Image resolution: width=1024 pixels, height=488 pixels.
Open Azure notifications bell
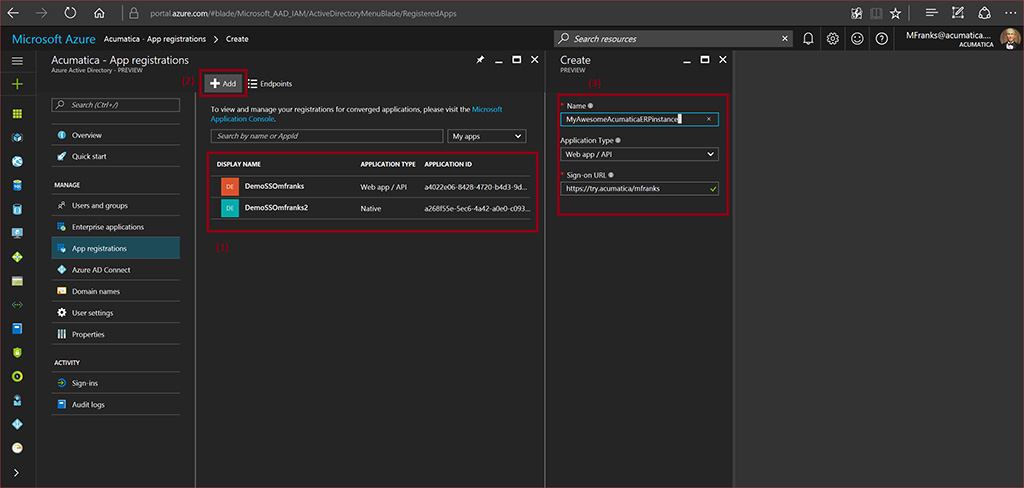808,39
